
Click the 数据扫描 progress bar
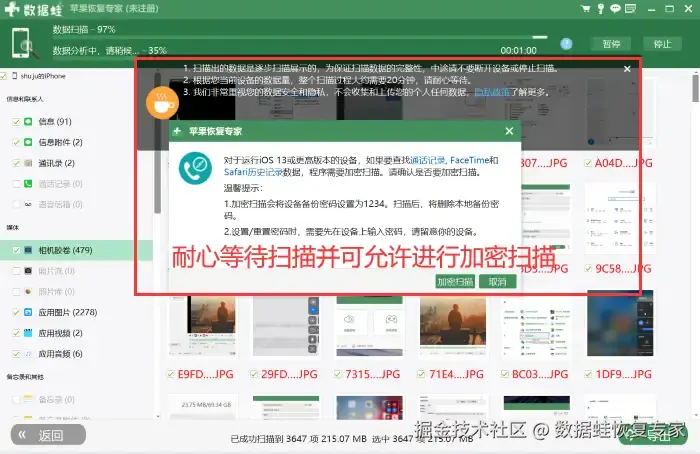coord(300,37)
